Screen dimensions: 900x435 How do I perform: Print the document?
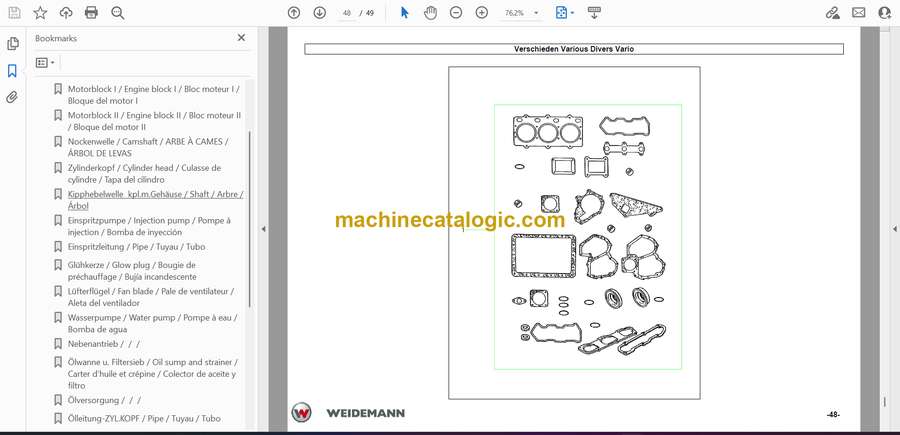click(x=91, y=13)
